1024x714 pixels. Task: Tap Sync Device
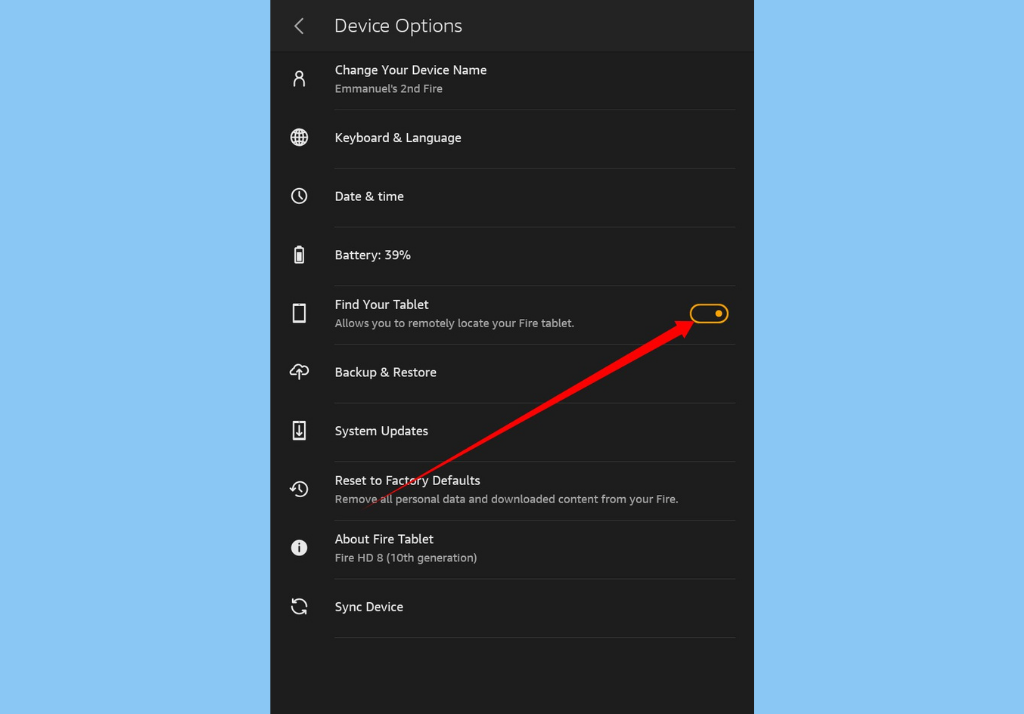pyautogui.click(x=512, y=607)
